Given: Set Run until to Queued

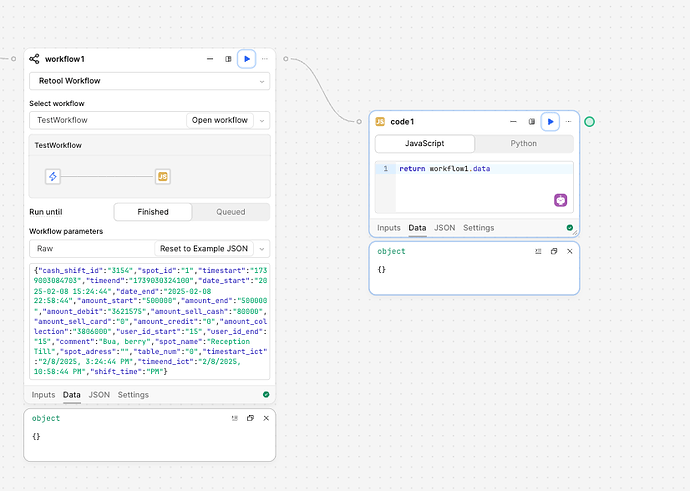Looking at the screenshot, I should coord(231,212).
